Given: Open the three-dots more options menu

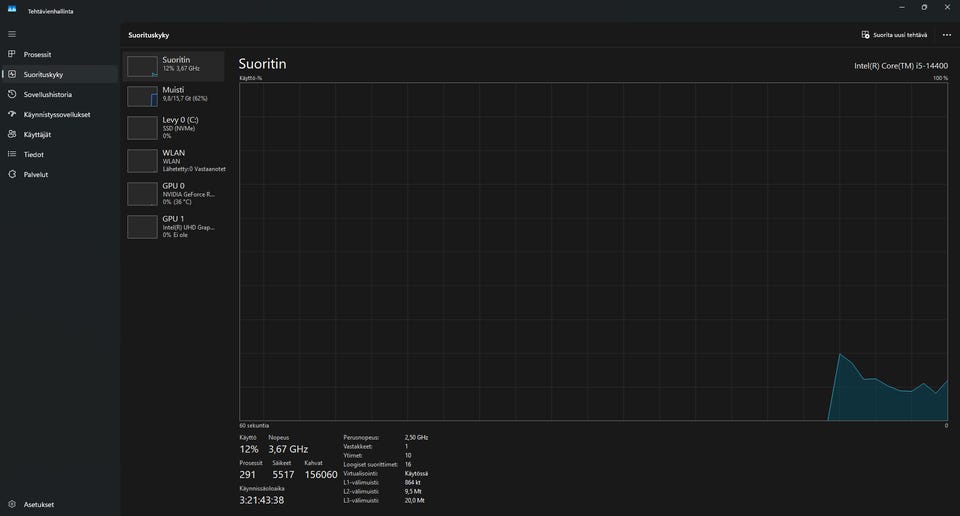Looking at the screenshot, I should (x=947, y=35).
